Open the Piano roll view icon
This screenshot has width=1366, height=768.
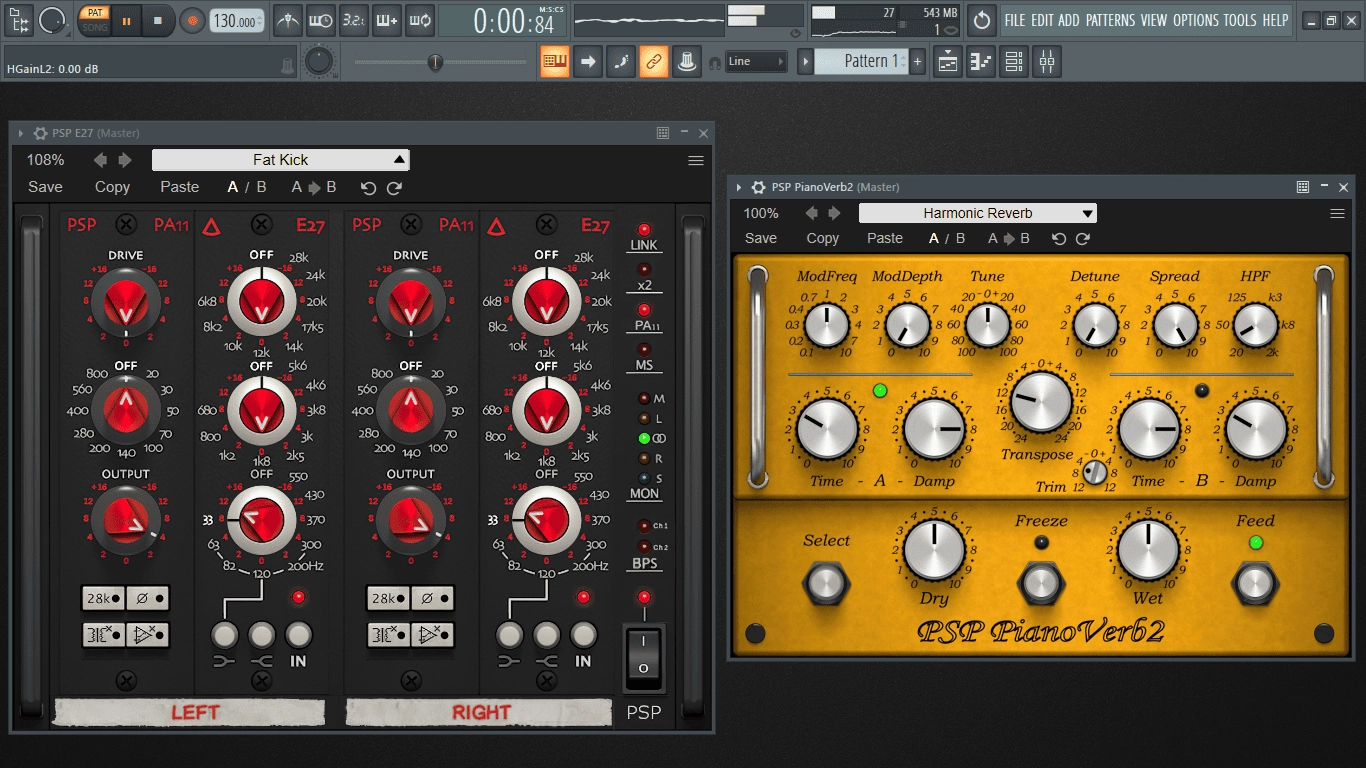tap(981, 62)
